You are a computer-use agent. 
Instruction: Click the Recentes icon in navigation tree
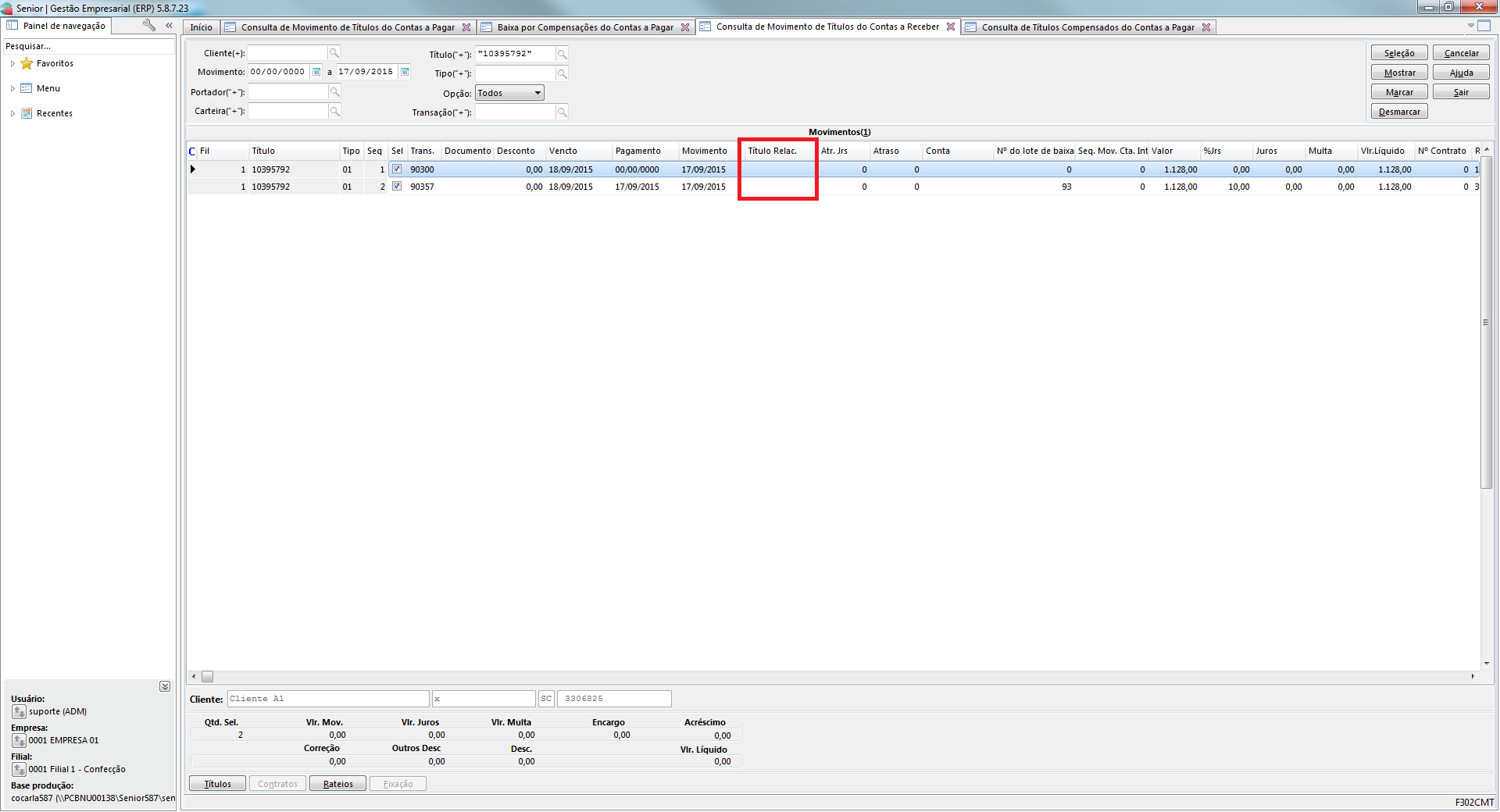click(x=27, y=113)
